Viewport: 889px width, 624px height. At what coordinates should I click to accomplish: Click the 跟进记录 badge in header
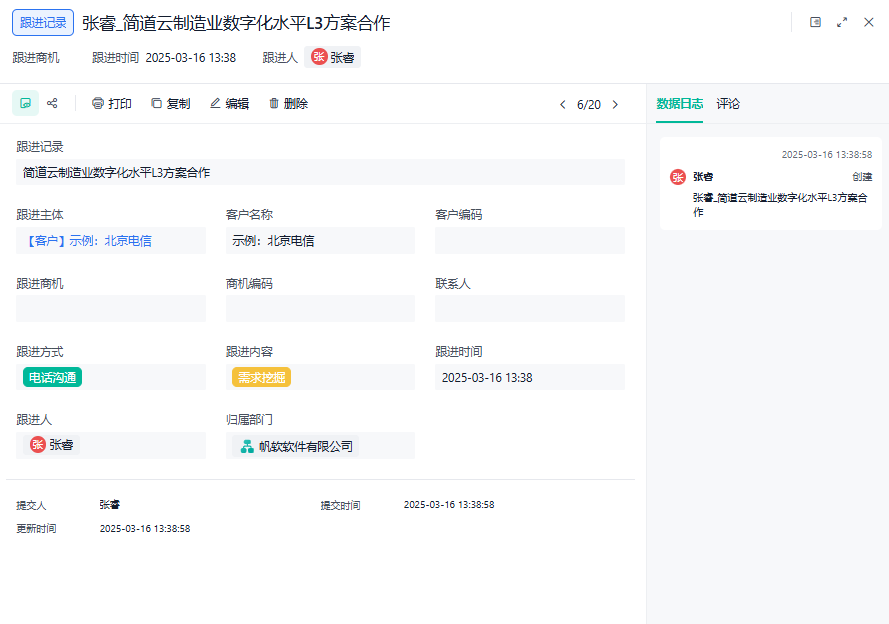tap(43, 22)
